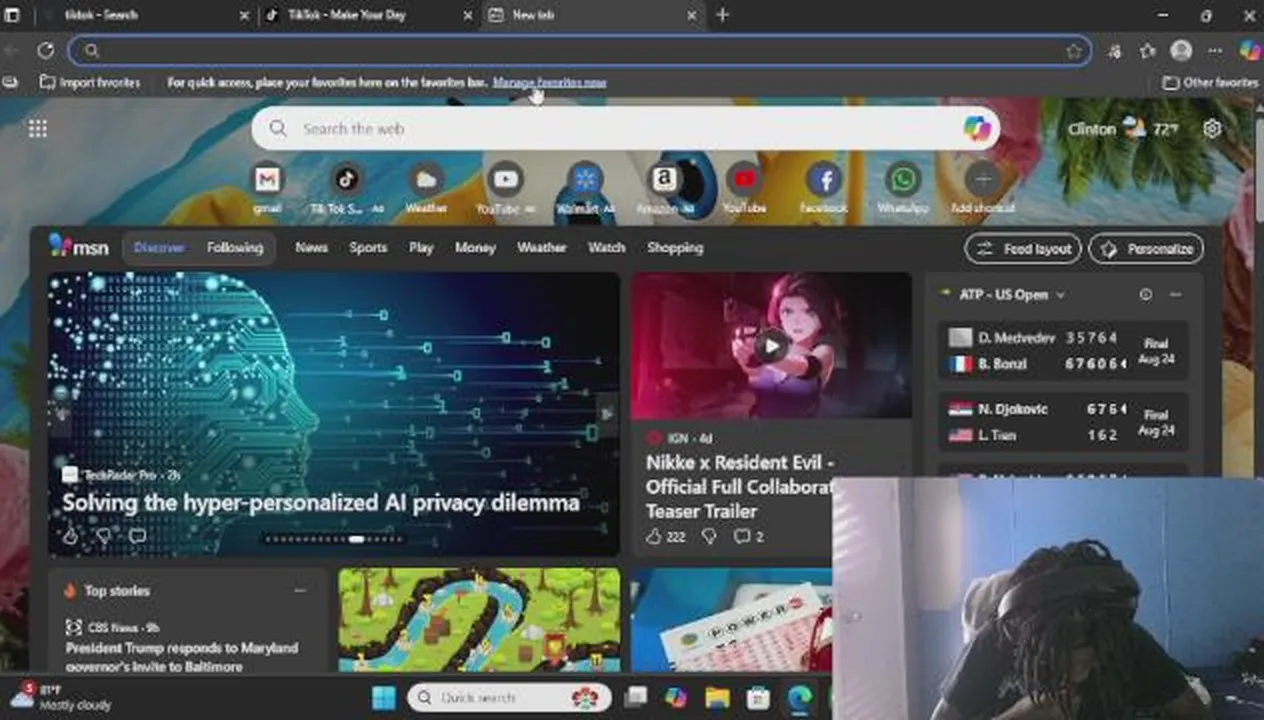Play the Nikke Resident Evil video
This screenshot has height=720, width=1264.
coord(771,346)
